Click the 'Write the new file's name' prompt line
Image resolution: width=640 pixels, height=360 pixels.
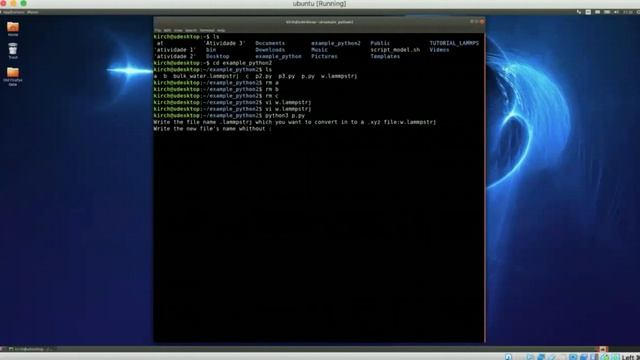(213, 129)
